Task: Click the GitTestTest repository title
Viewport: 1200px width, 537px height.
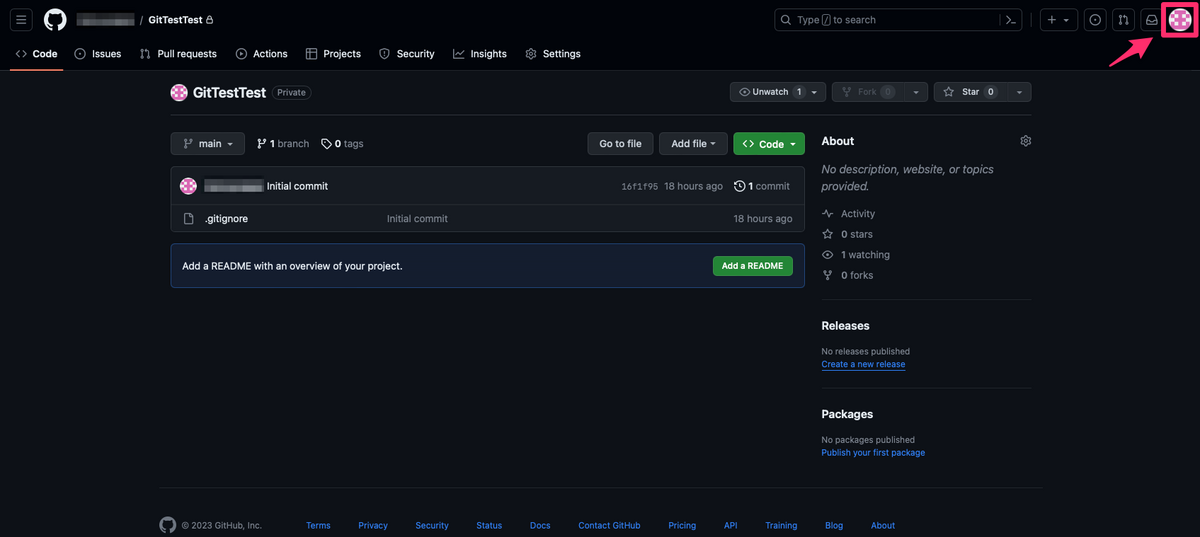Action: (229, 92)
